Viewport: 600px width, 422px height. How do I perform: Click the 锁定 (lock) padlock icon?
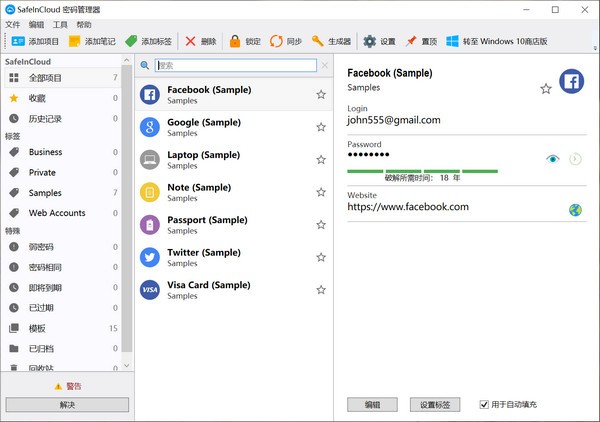click(x=235, y=42)
